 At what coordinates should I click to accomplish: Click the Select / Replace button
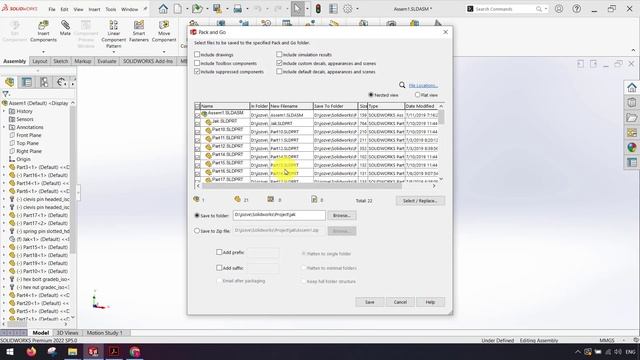[x=420, y=200]
